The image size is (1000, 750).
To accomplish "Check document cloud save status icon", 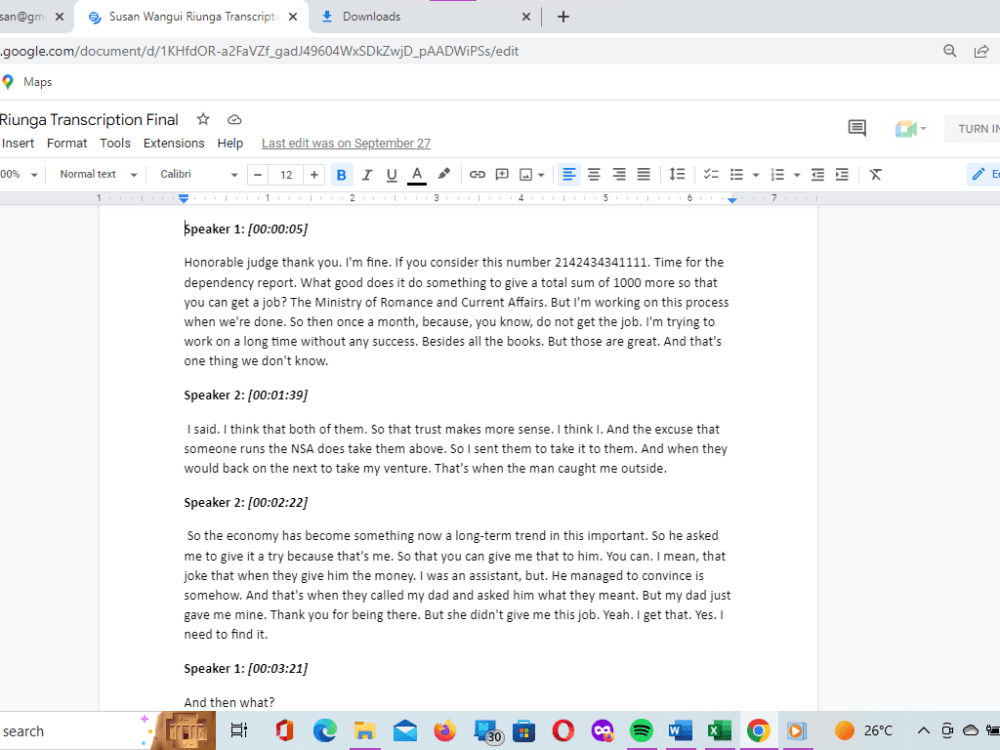I will pos(234,119).
